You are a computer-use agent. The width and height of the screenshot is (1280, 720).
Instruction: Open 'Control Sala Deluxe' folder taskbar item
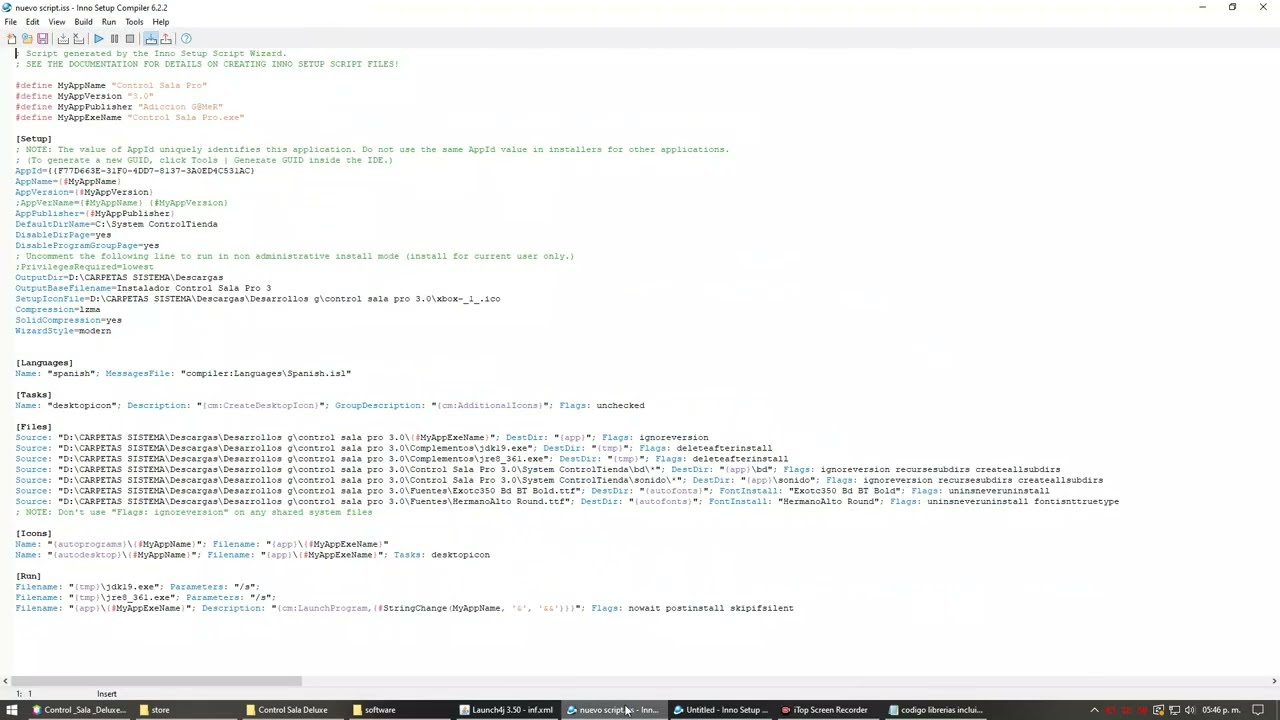pyautogui.click(x=293, y=710)
